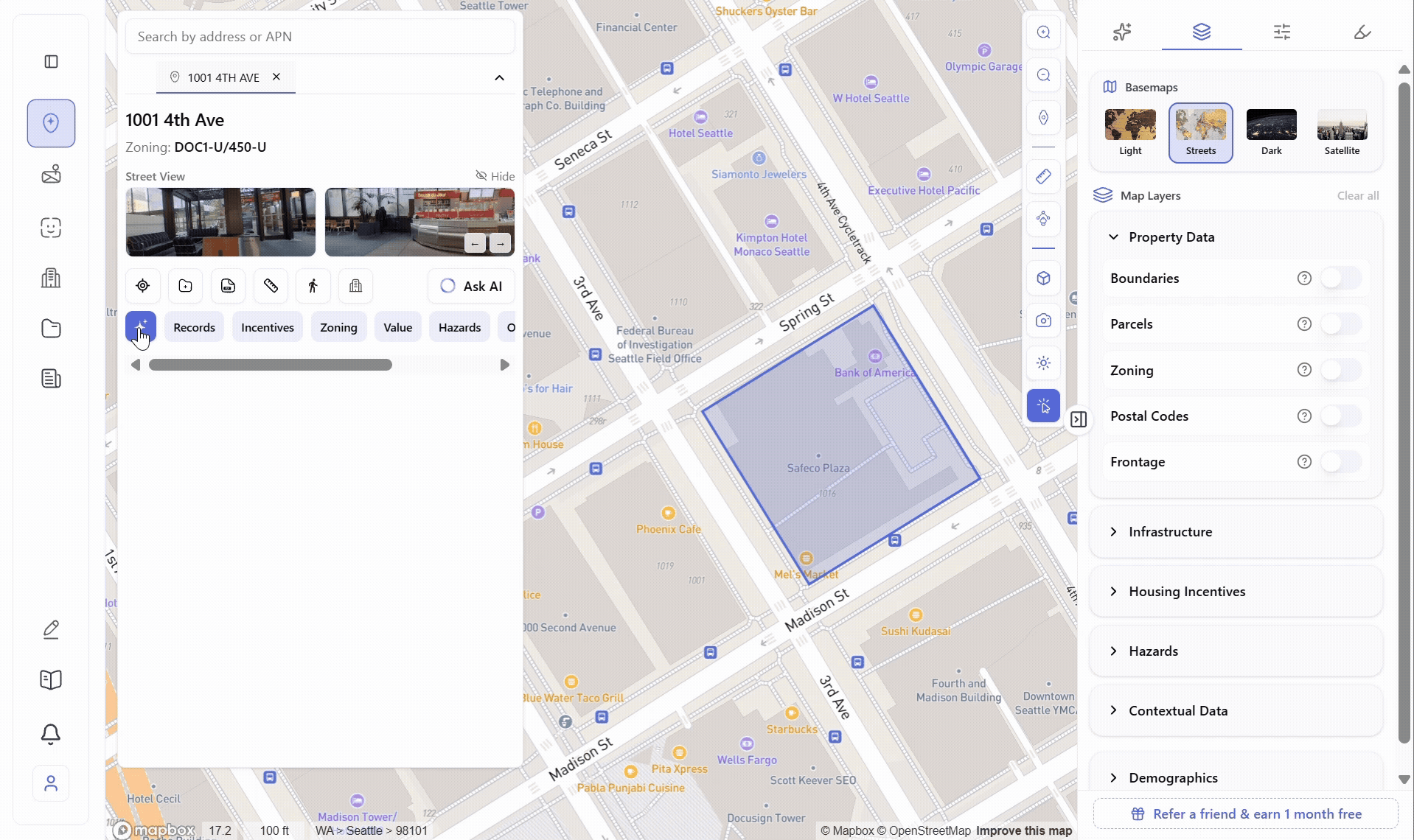Reset map compass orientation

tap(1043, 118)
